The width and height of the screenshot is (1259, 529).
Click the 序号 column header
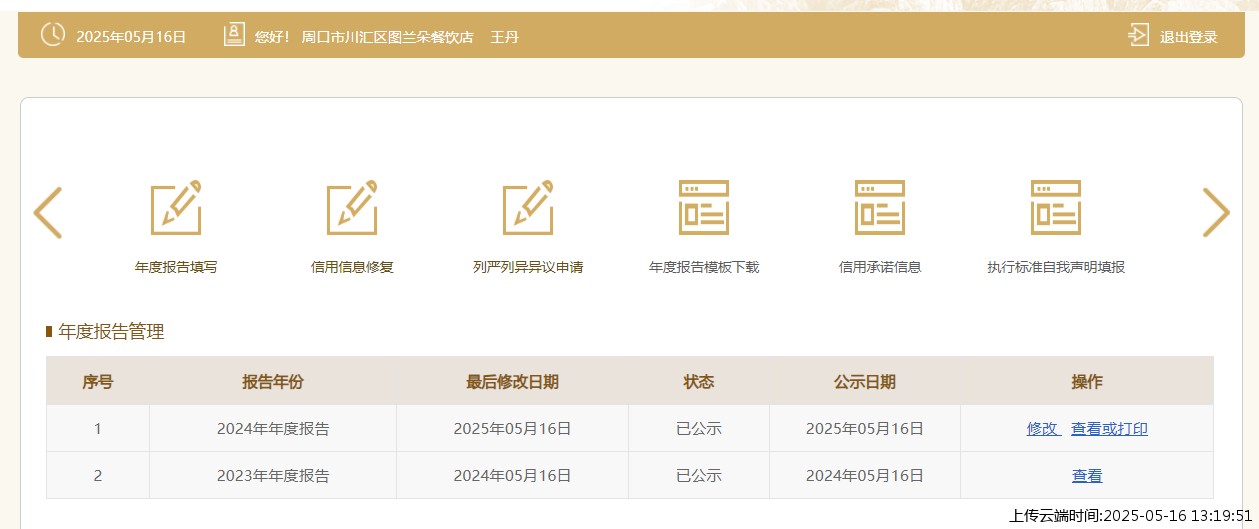click(97, 381)
